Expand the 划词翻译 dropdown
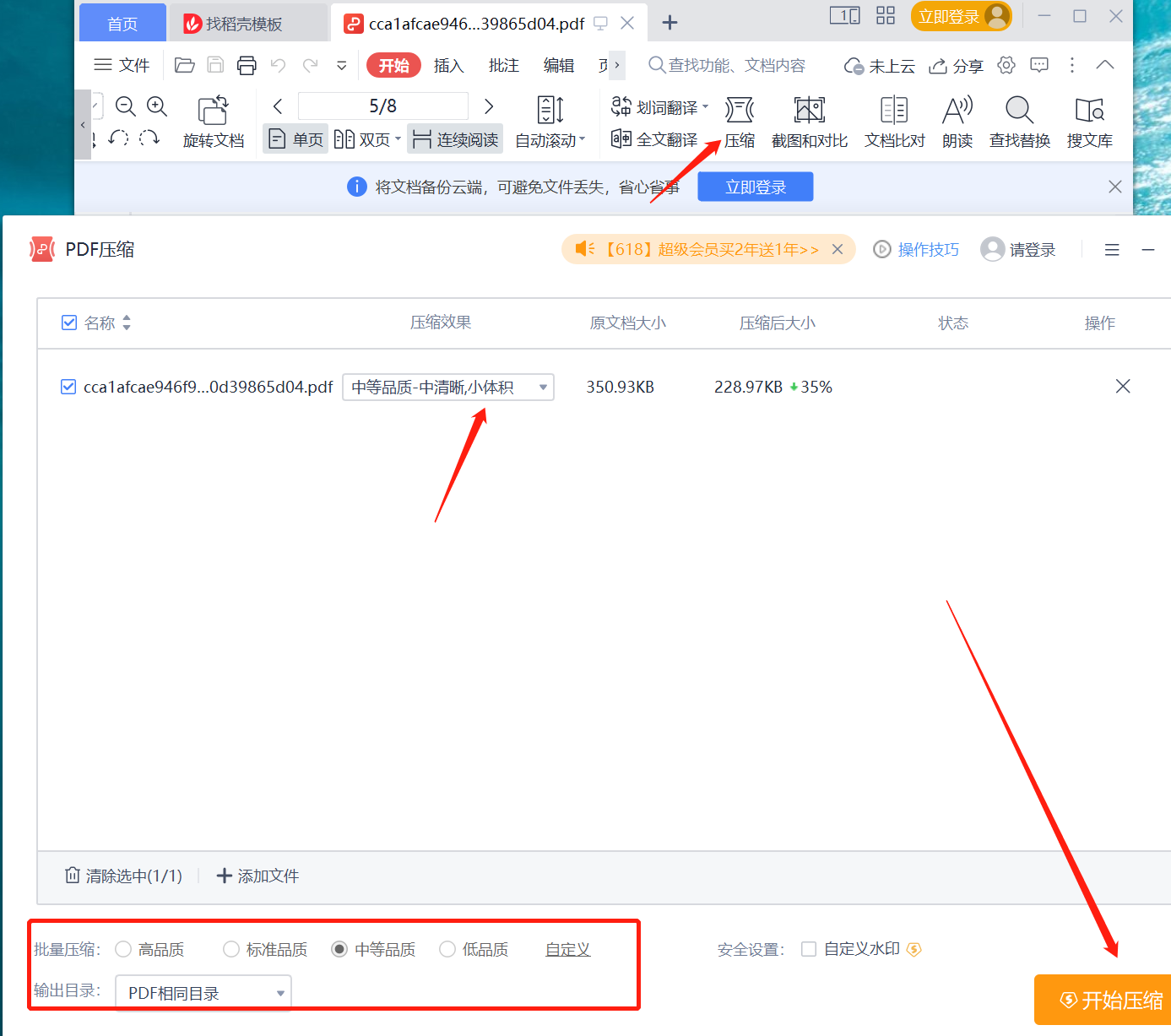1171x1036 pixels. point(705,106)
